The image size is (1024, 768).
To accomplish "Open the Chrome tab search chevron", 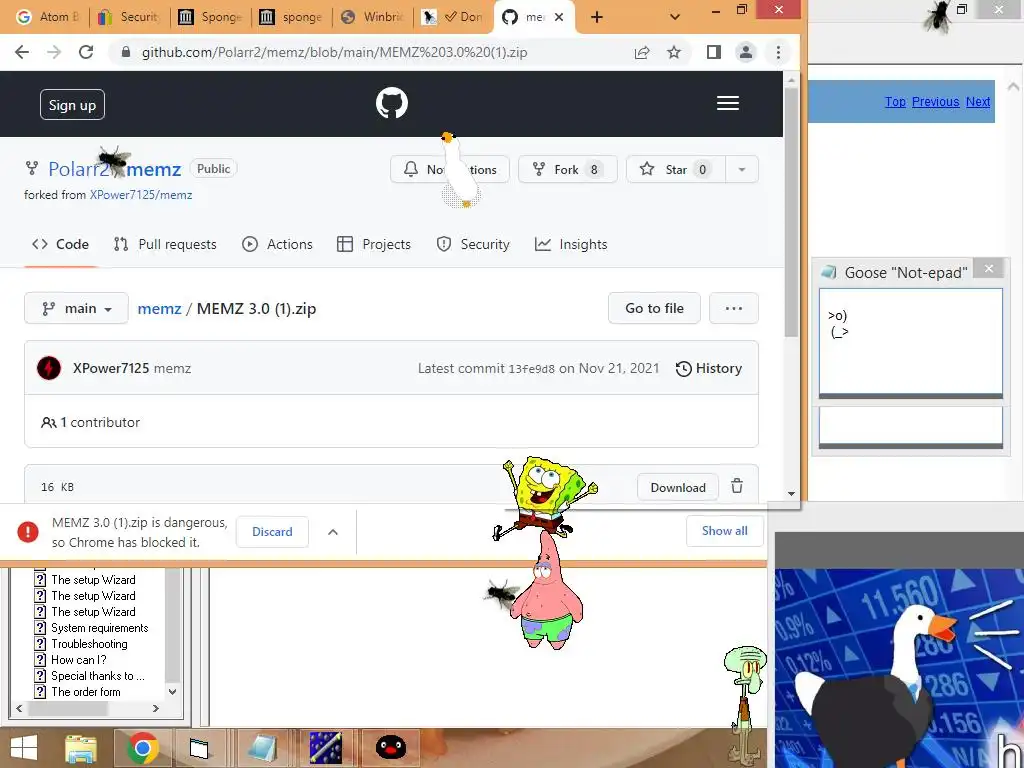I will (675, 18).
